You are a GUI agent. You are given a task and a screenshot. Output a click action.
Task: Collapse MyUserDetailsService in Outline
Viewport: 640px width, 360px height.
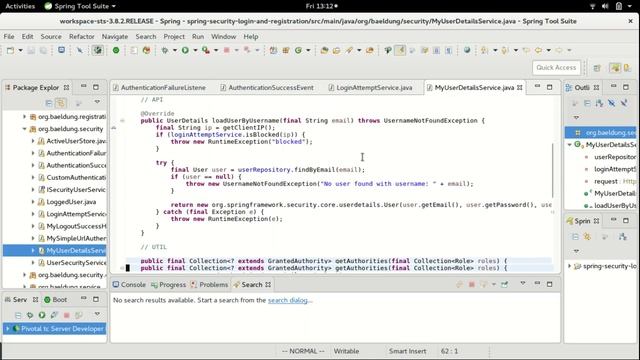pyautogui.click(x=570, y=145)
